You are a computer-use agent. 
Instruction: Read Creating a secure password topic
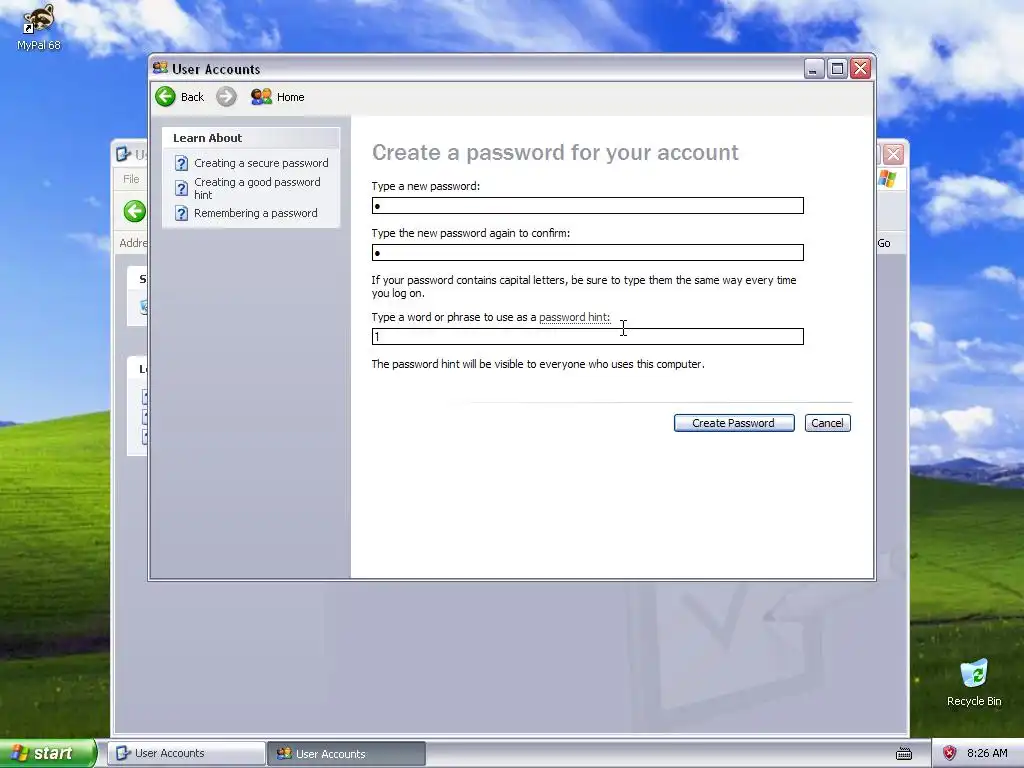pyautogui.click(x=261, y=163)
